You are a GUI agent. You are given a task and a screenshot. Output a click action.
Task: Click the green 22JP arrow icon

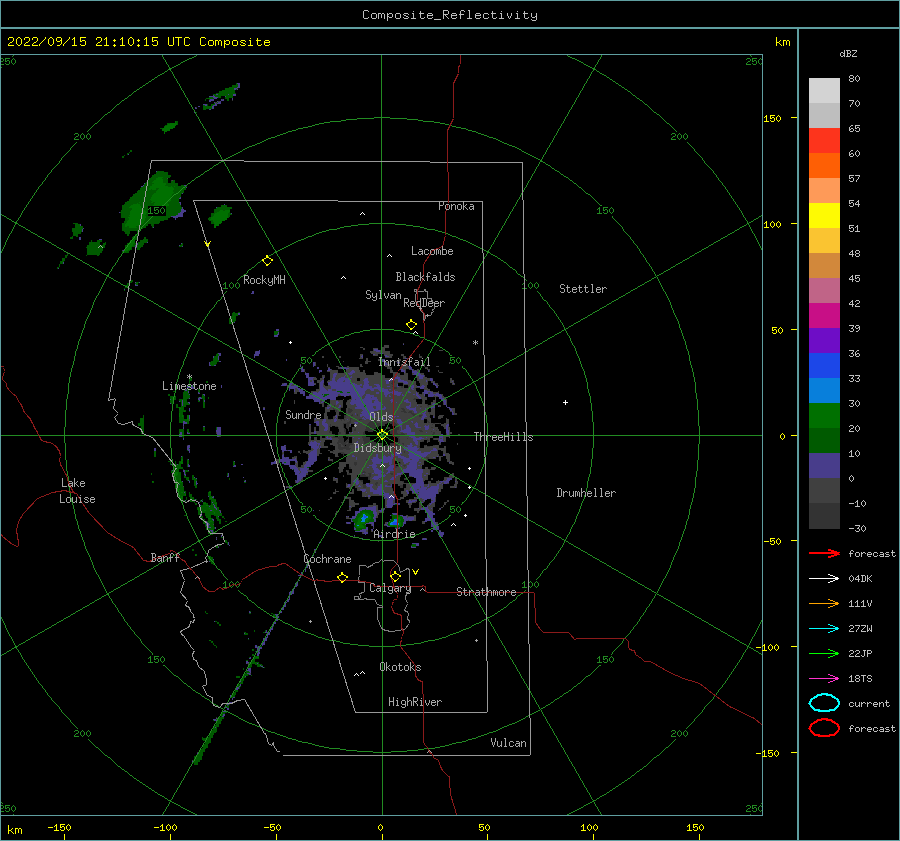click(x=824, y=653)
